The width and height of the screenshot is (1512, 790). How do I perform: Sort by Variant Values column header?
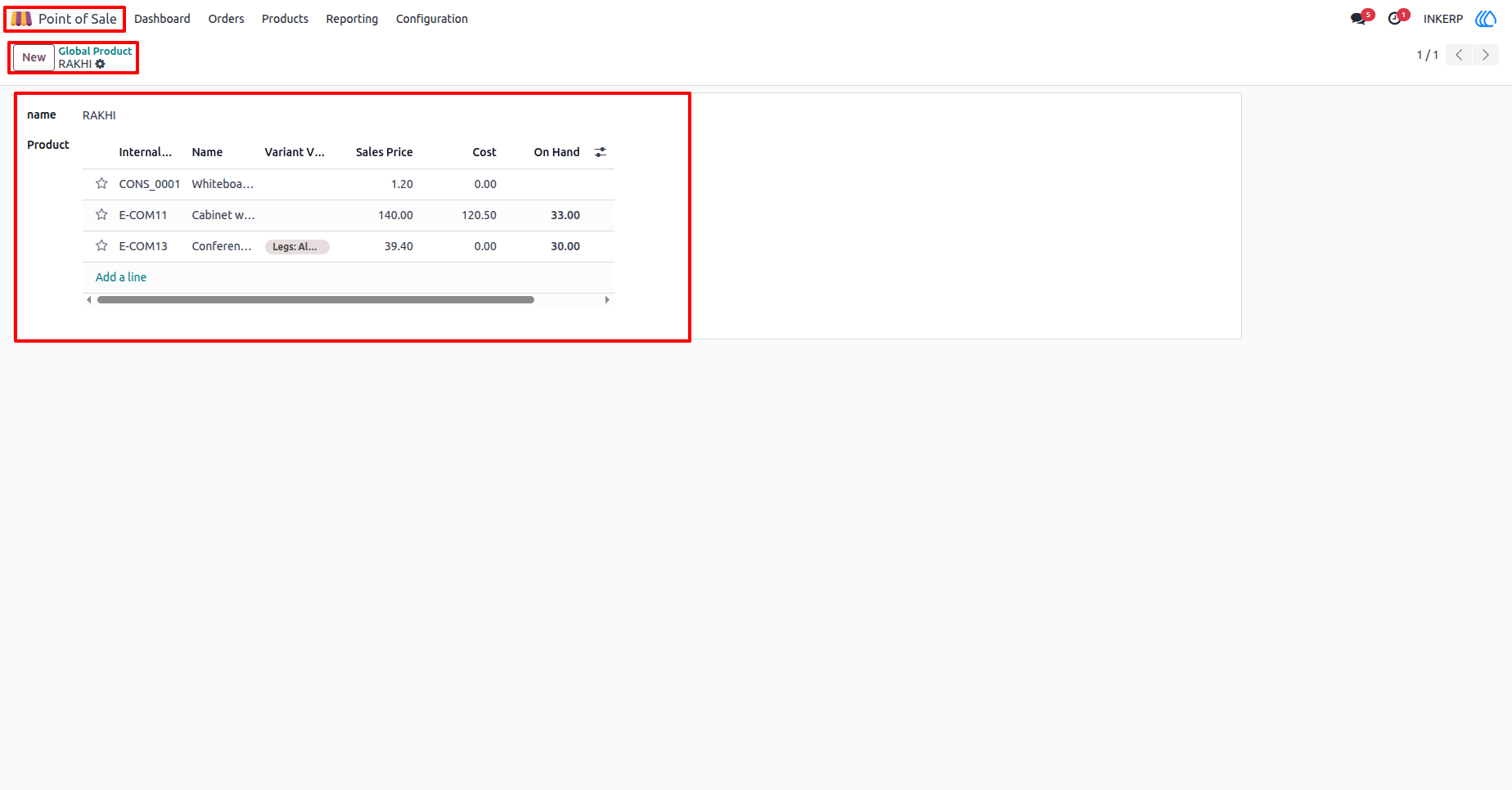point(295,152)
